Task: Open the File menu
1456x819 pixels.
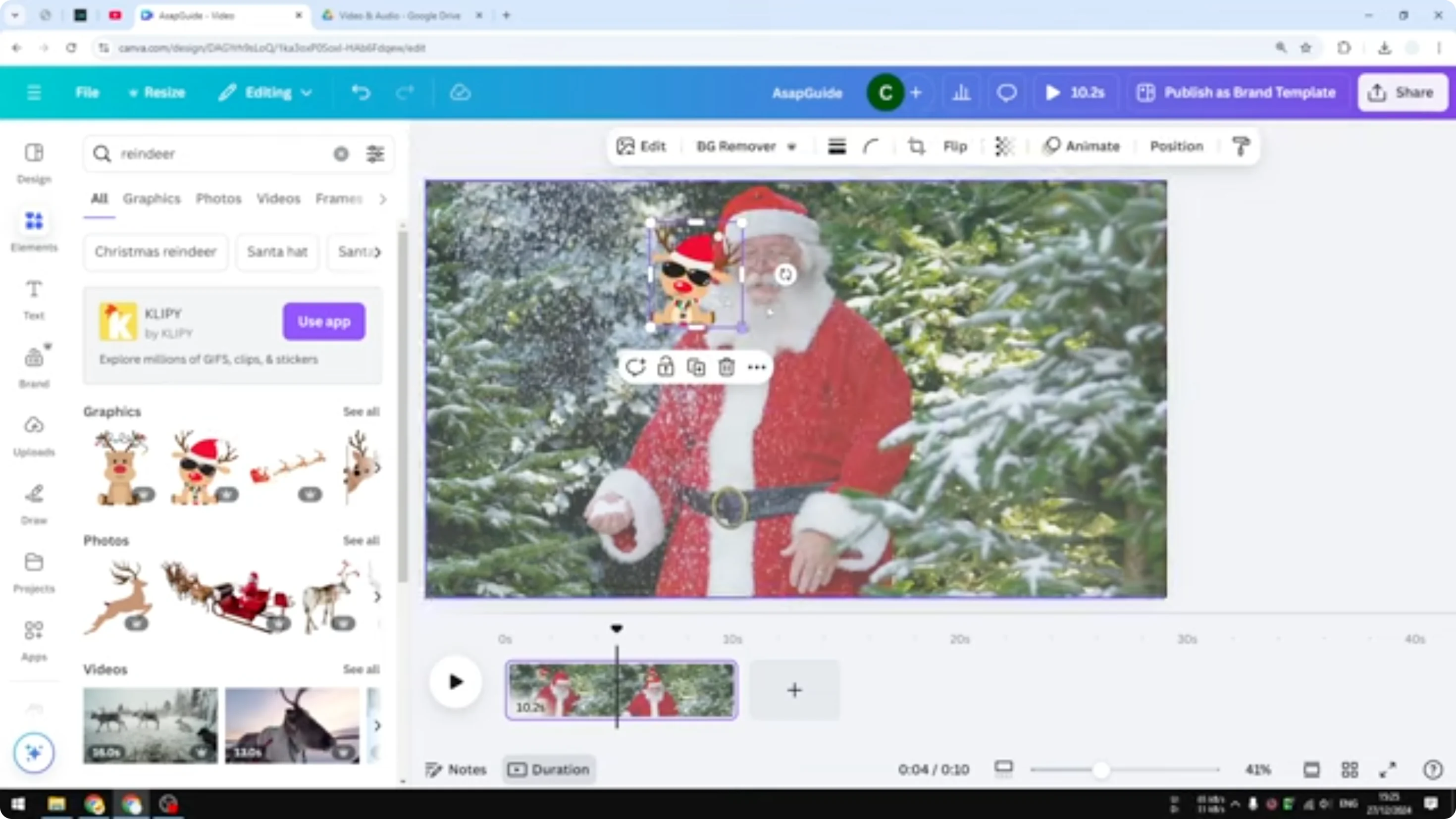Action: point(88,92)
